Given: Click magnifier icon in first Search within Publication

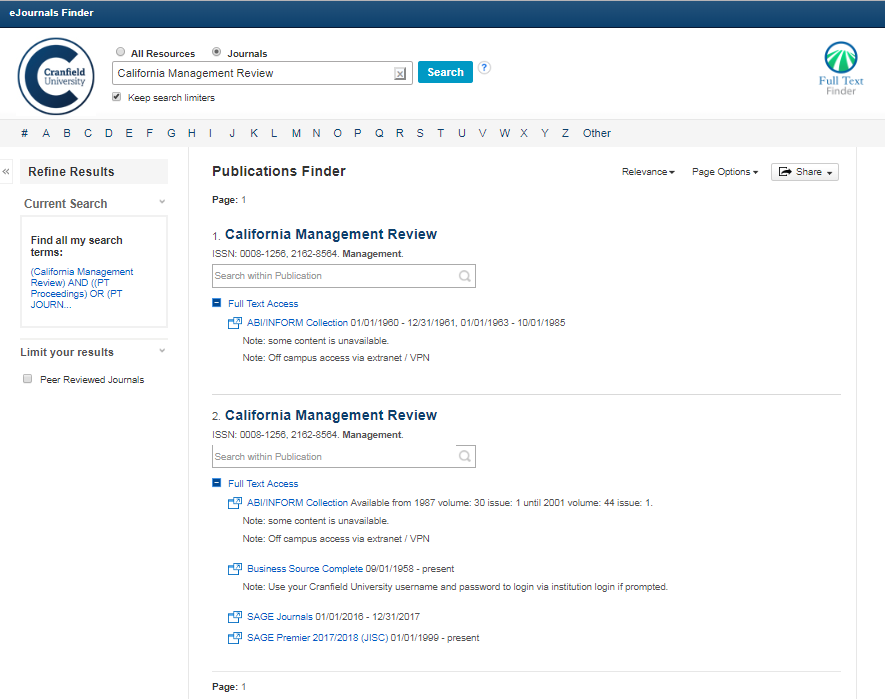Looking at the screenshot, I should click(465, 276).
